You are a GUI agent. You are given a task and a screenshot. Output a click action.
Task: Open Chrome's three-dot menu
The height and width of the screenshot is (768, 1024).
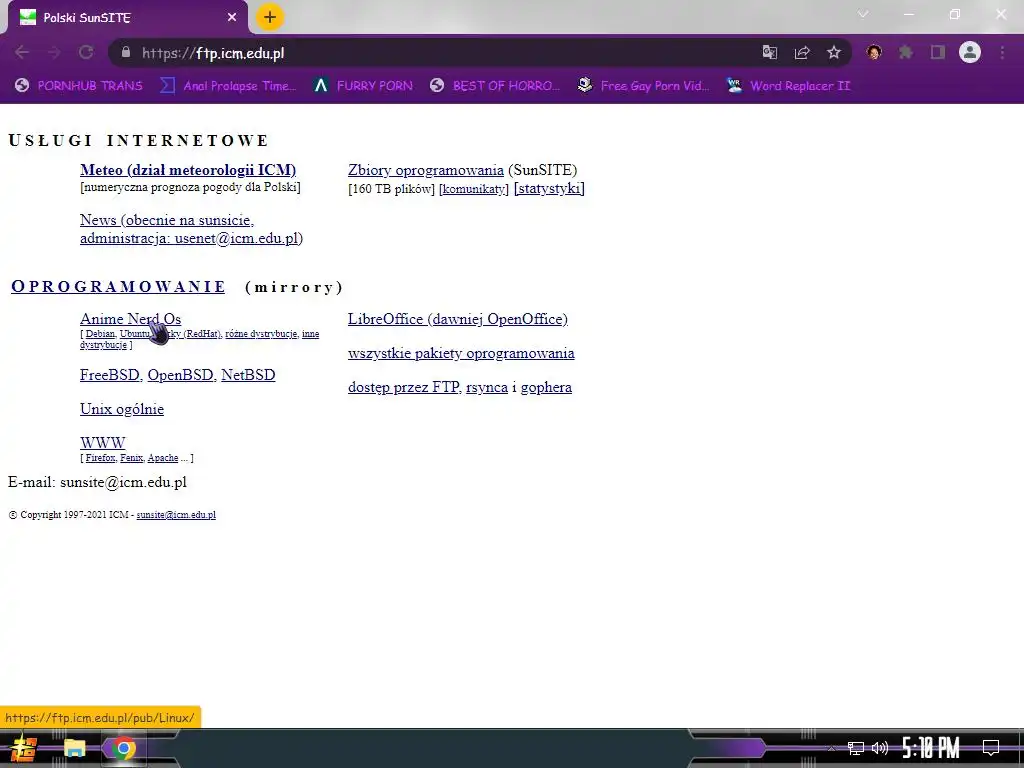coord(1002,52)
